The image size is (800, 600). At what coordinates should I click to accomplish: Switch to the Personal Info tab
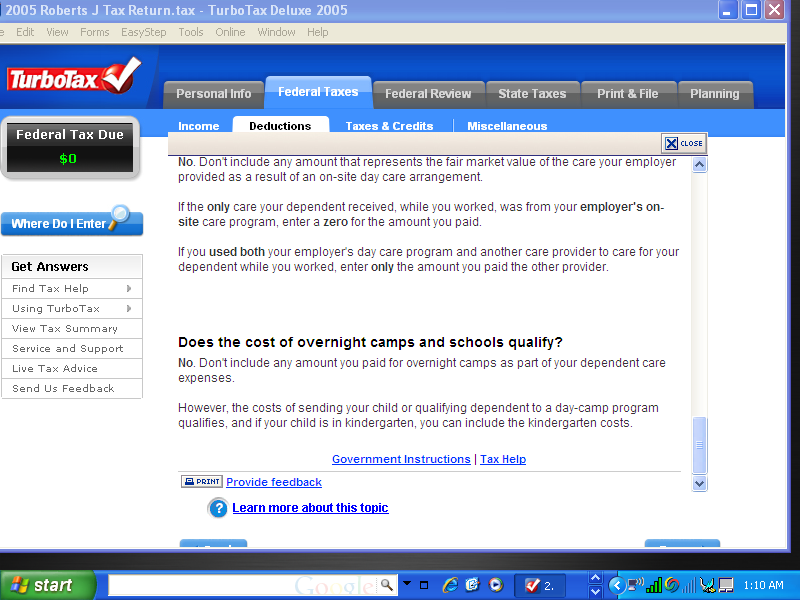coord(214,94)
